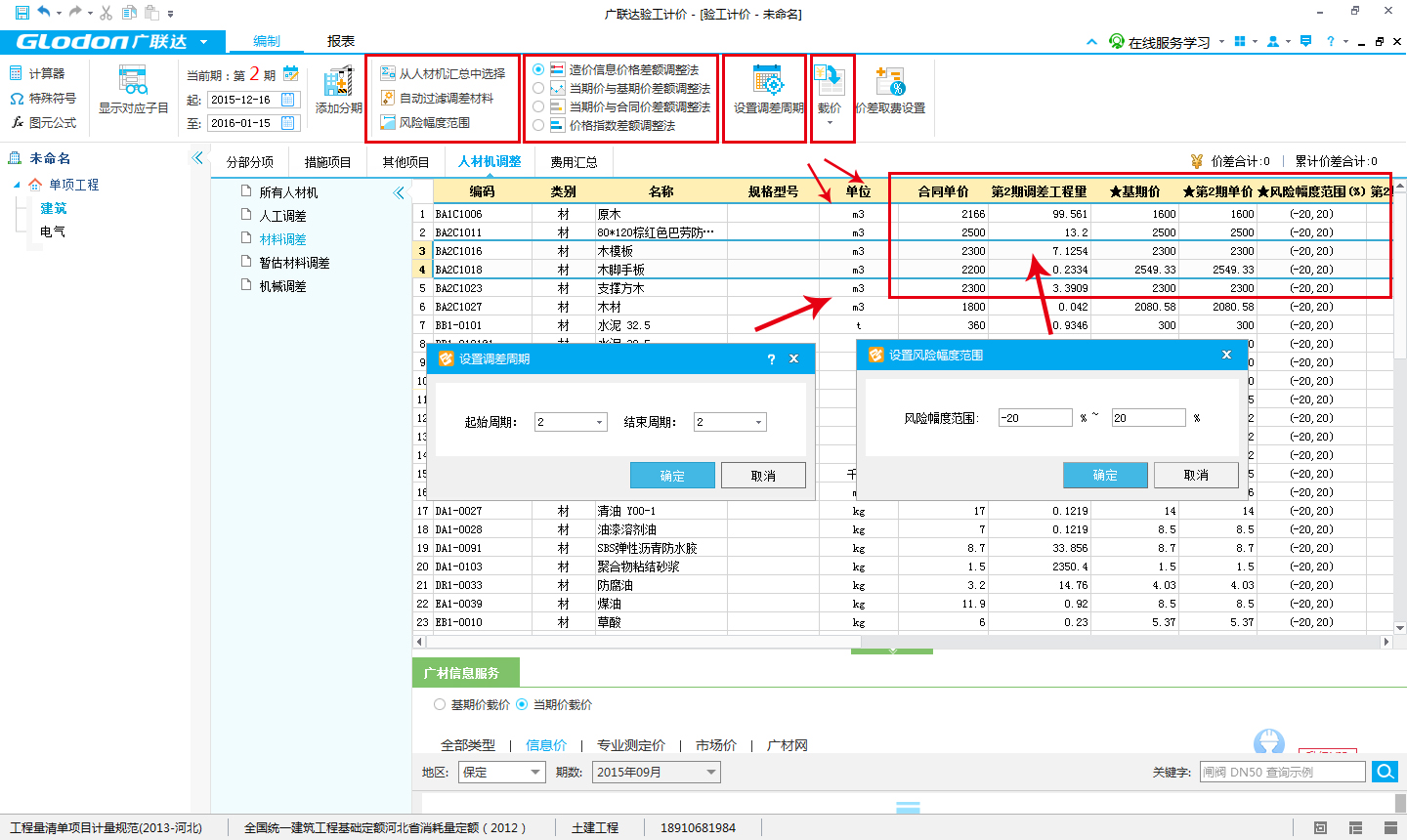1407x840 pixels.
Task: Confirm 设置风险幅度范围 dialog with 确定
Action: (x=1105, y=475)
